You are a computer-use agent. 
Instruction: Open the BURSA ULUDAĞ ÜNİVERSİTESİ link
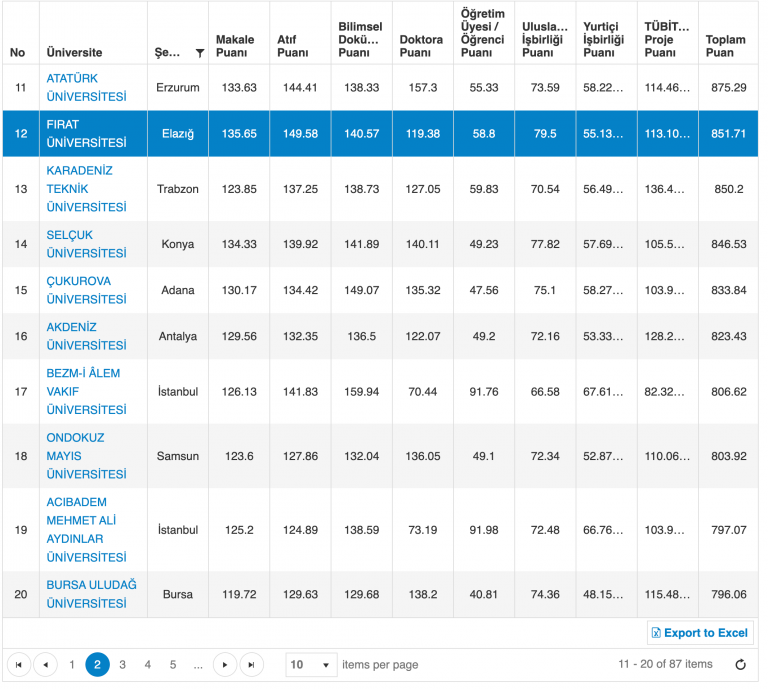[92, 594]
